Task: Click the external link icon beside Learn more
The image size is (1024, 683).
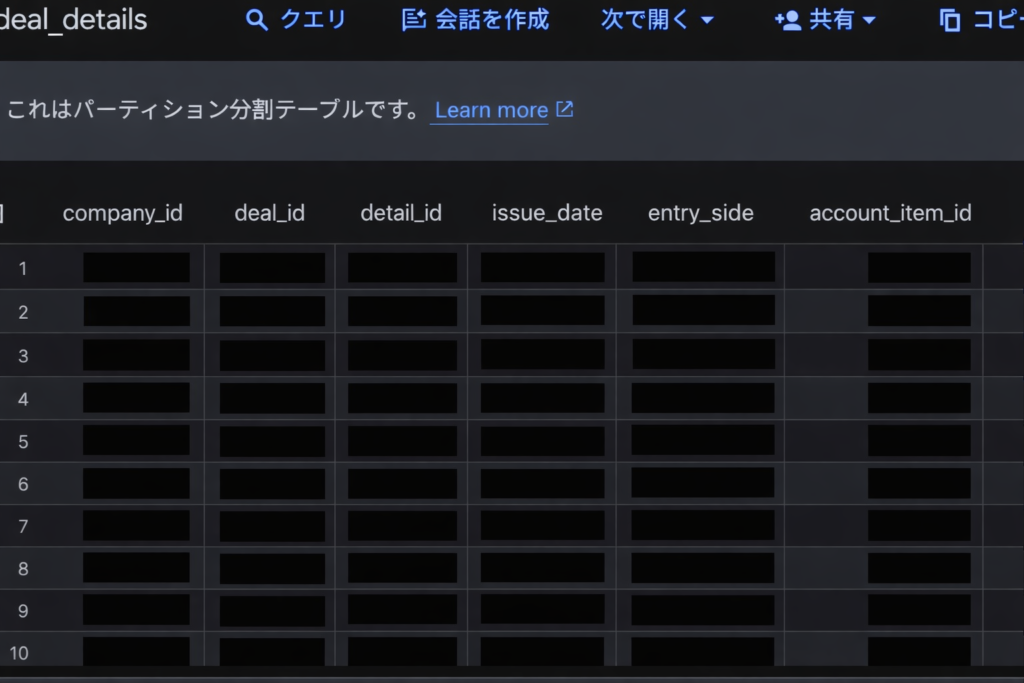Action: pos(565,109)
